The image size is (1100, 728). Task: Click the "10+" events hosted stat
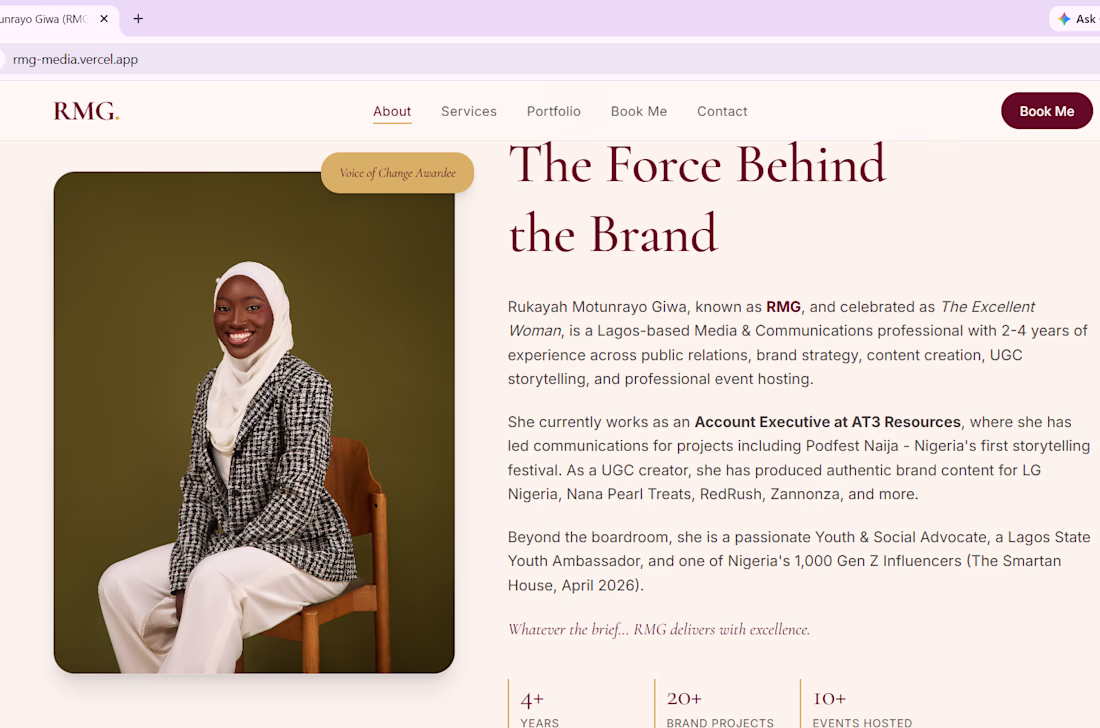coord(829,699)
